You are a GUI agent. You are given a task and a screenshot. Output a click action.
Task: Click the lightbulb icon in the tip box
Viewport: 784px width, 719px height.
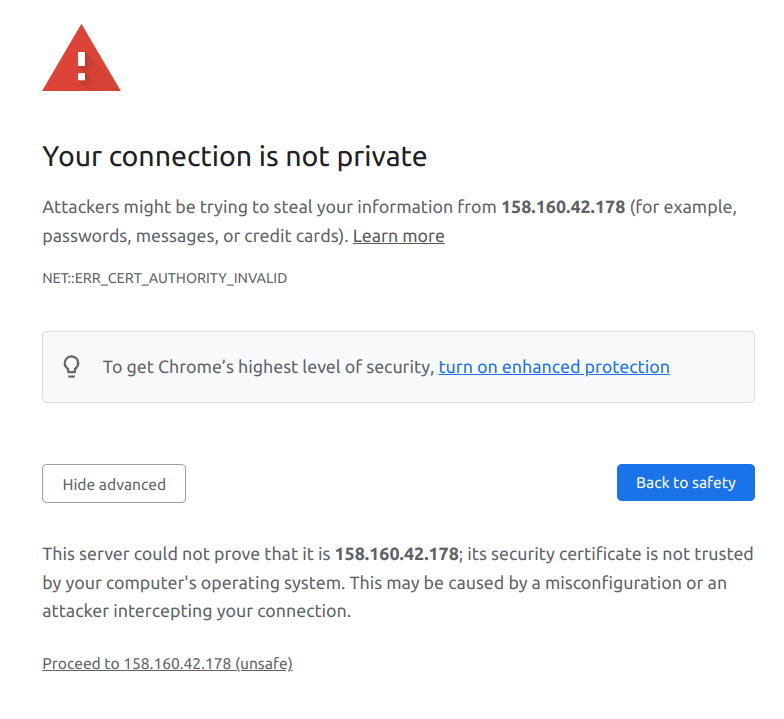(72, 366)
